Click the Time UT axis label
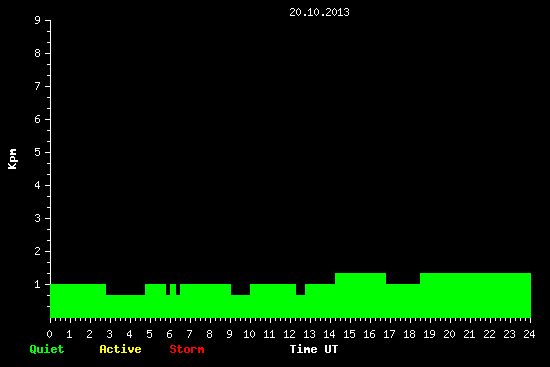The image size is (550, 367). pyautogui.click(x=314, y=349)
